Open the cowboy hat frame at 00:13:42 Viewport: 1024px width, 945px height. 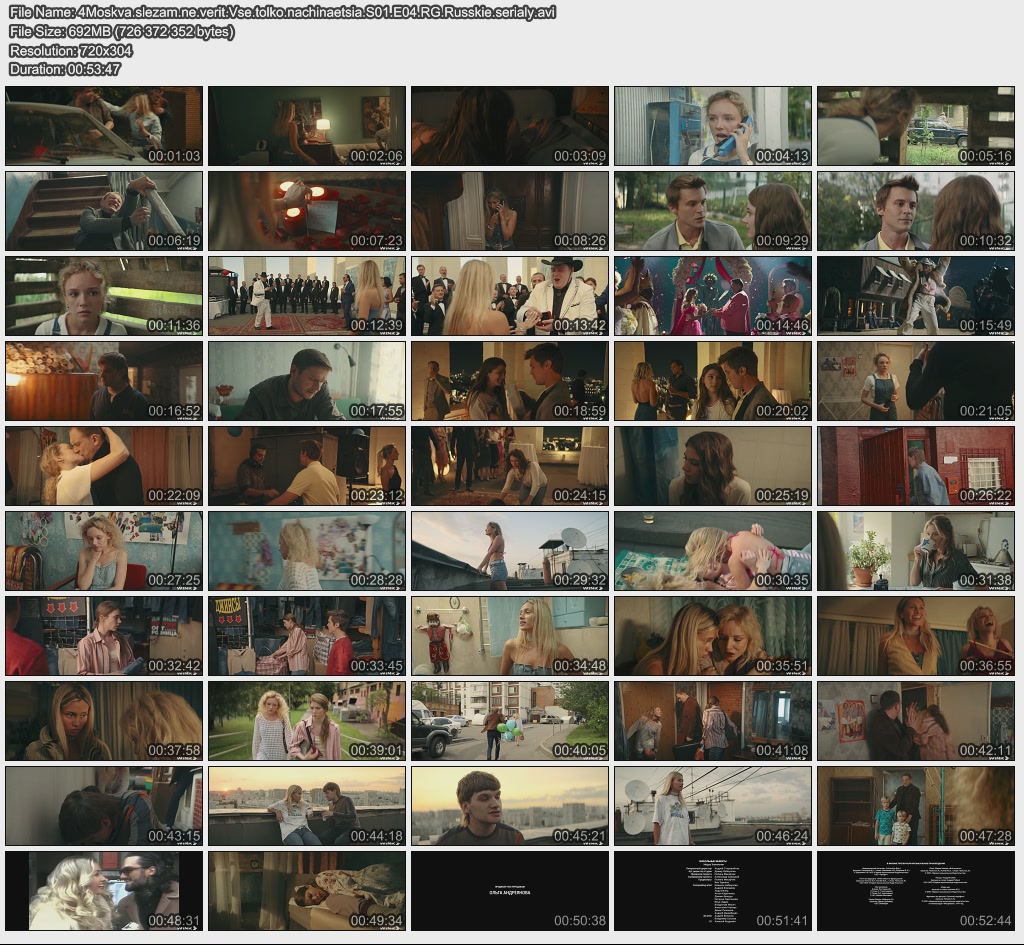(510, 296)
